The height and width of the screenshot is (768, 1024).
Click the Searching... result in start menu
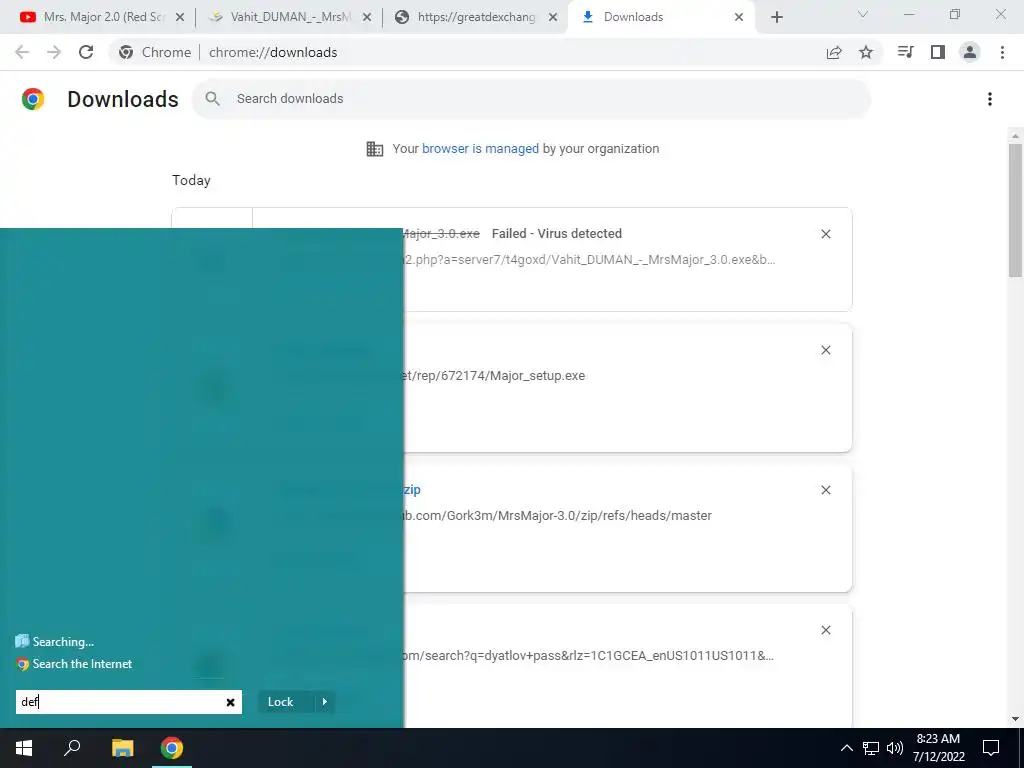click(55, 642)
